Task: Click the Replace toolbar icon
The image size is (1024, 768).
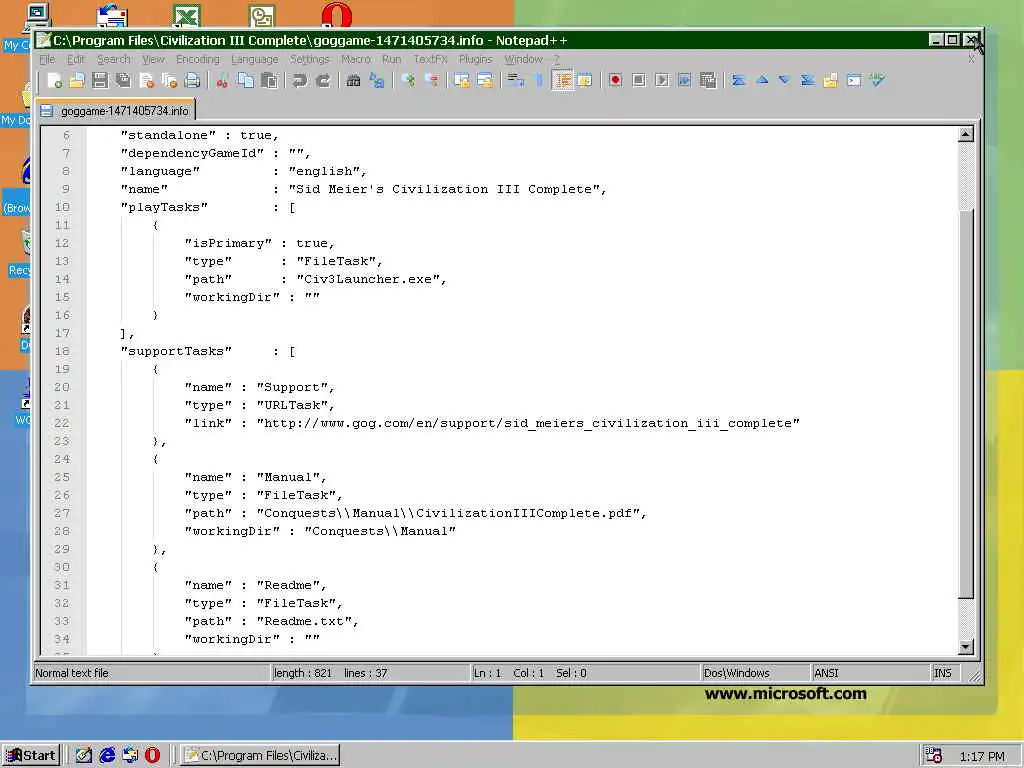Action: point(377,80)
